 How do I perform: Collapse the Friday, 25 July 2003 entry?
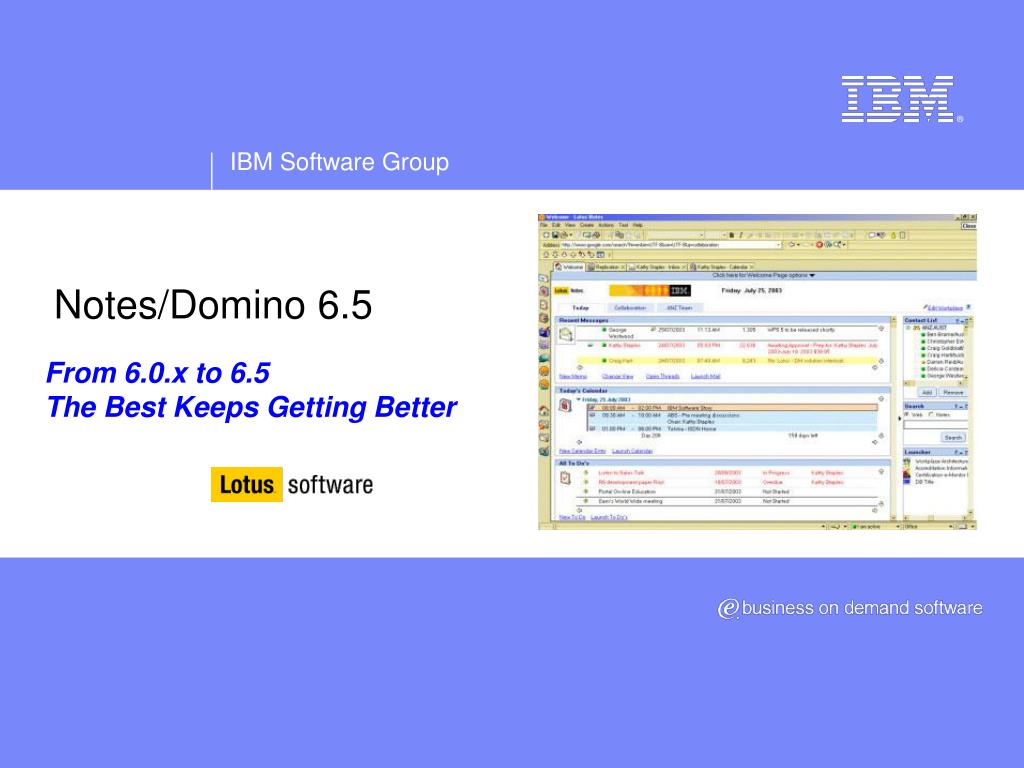coord(579,400)
